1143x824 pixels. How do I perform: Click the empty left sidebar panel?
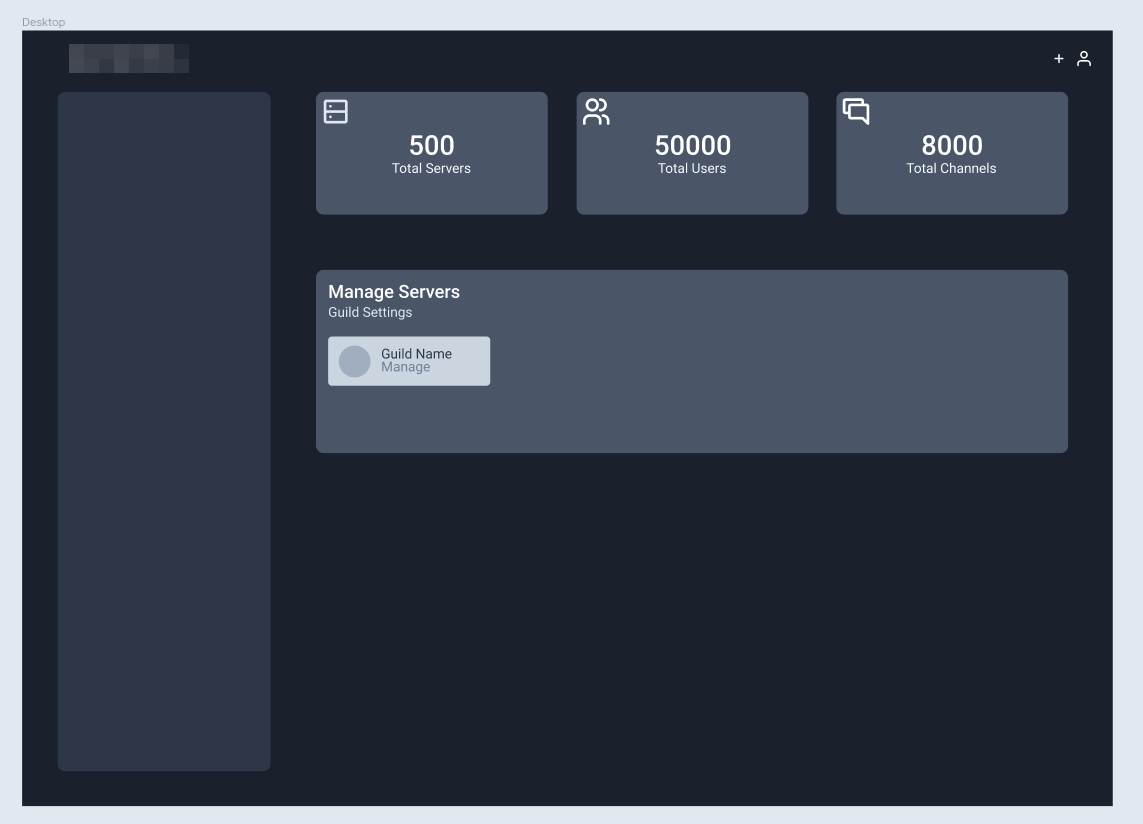tap(164, 431)
